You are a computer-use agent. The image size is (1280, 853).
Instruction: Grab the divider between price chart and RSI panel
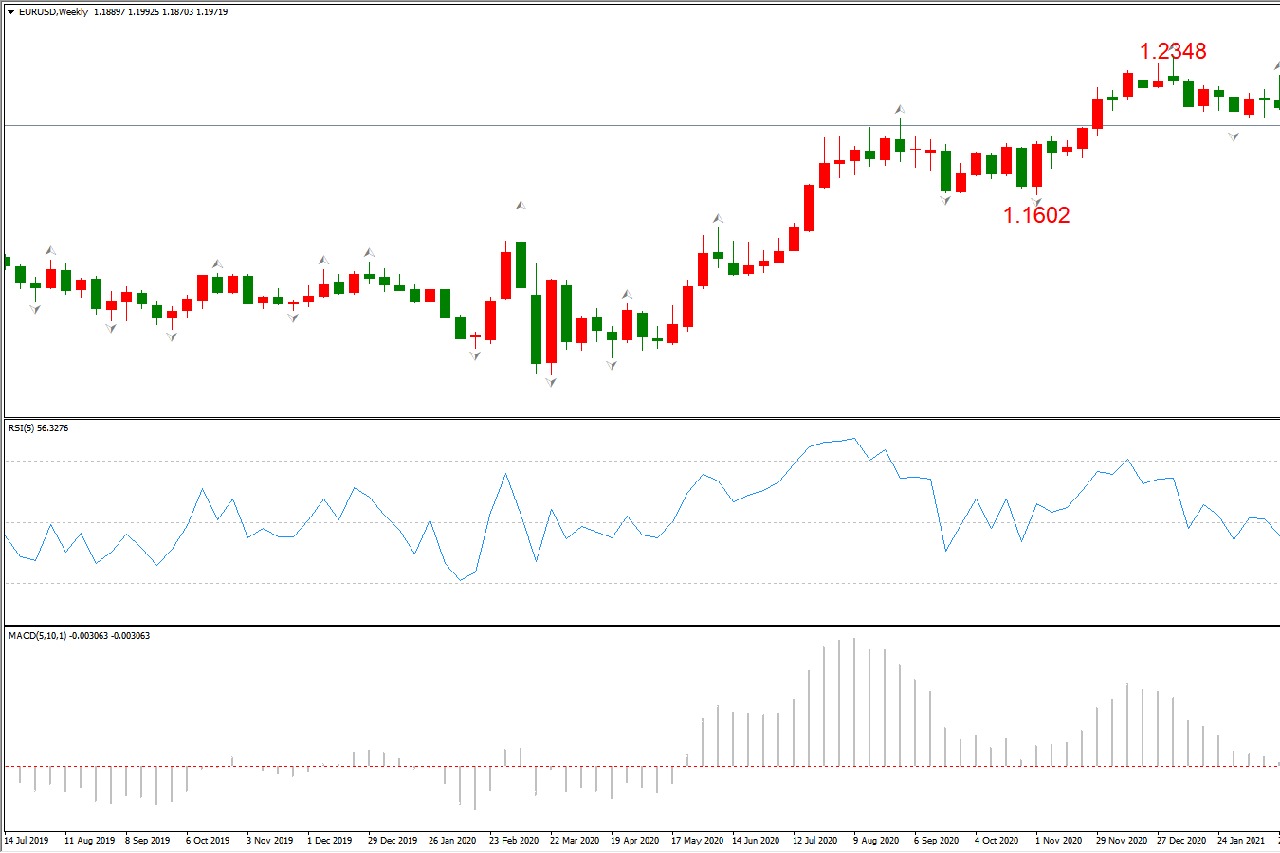(x=640, y=418)
